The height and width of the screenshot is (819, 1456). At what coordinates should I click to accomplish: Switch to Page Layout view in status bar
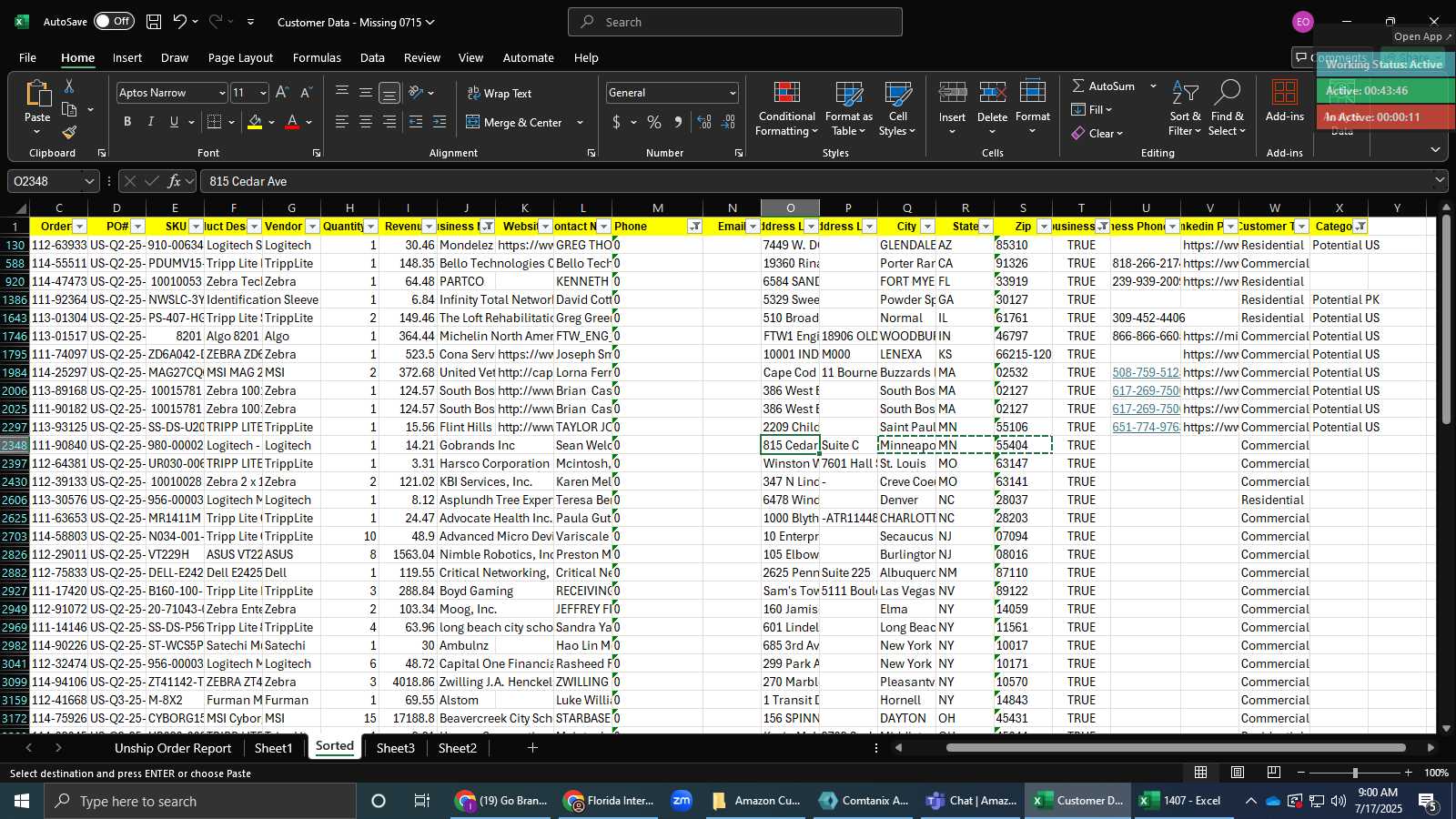click(1238, 773)
